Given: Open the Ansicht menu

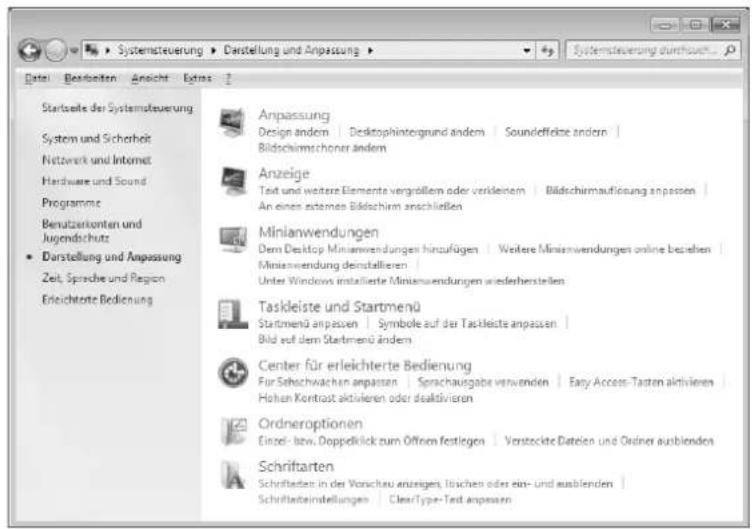Looking at the screenshot, I should pyautogui.click(x=150, y=78).
